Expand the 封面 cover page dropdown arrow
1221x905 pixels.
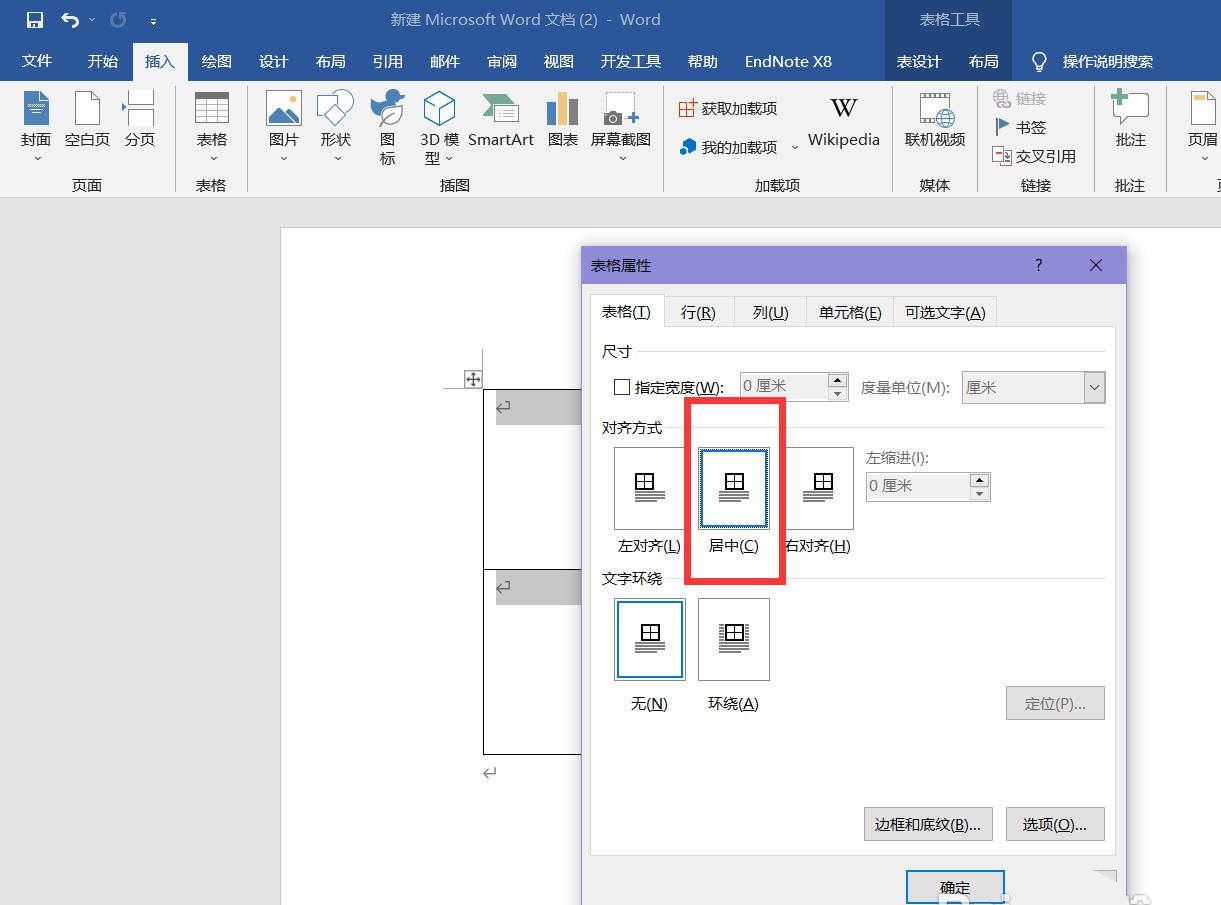(x=37, y=158)
